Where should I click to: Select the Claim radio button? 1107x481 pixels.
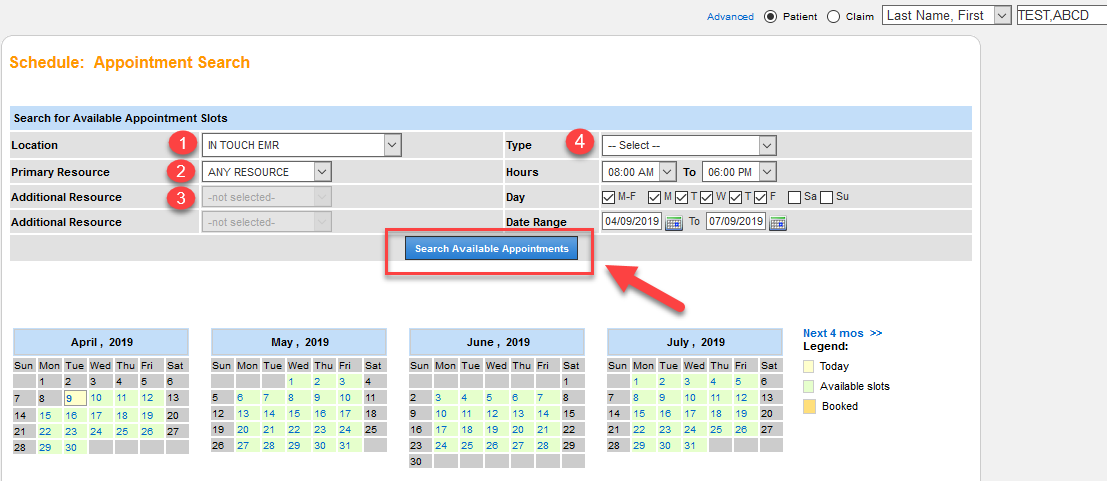pos(833,16)
